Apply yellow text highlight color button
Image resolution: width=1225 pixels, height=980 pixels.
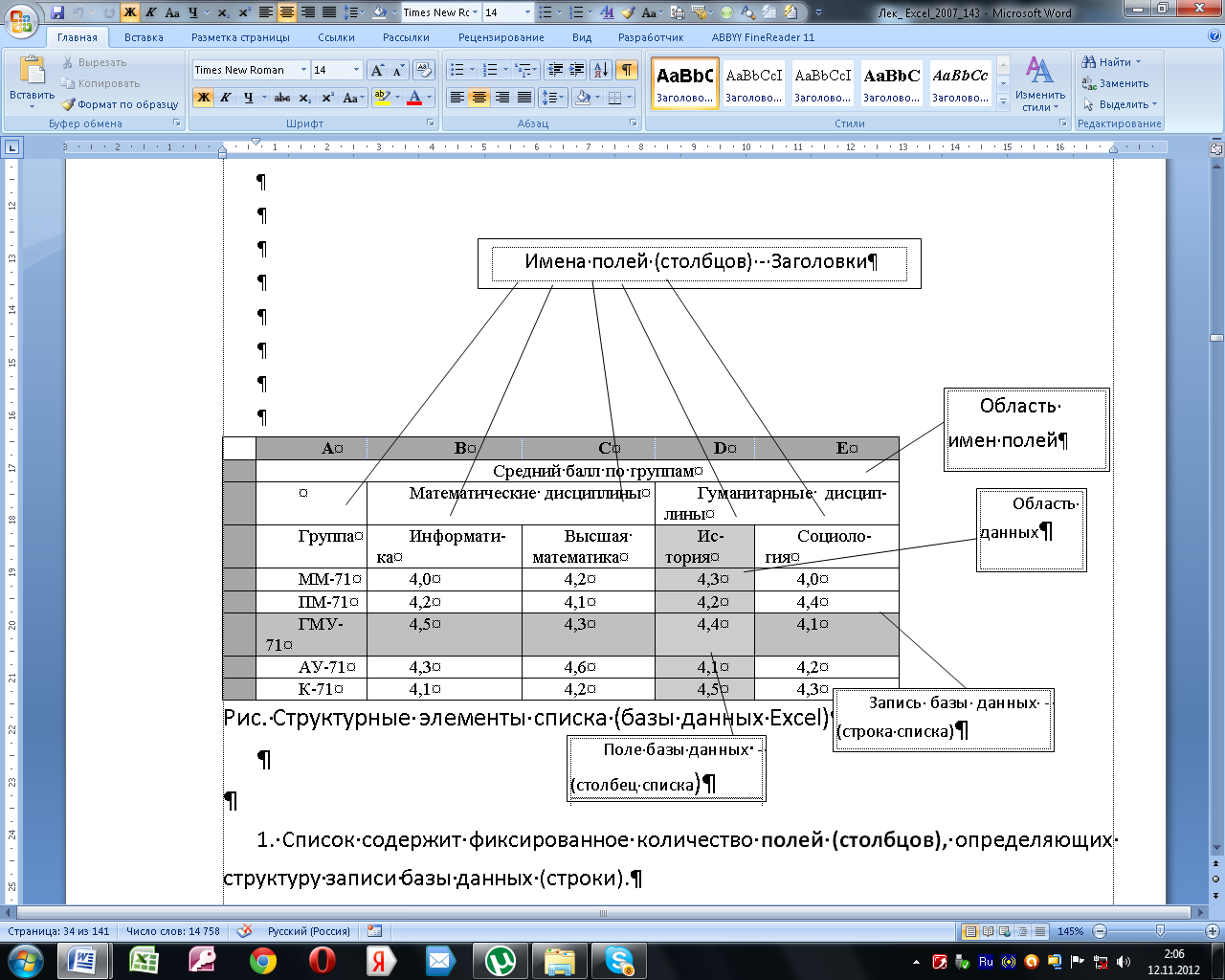pyautogui.click(x=382, y=98)
